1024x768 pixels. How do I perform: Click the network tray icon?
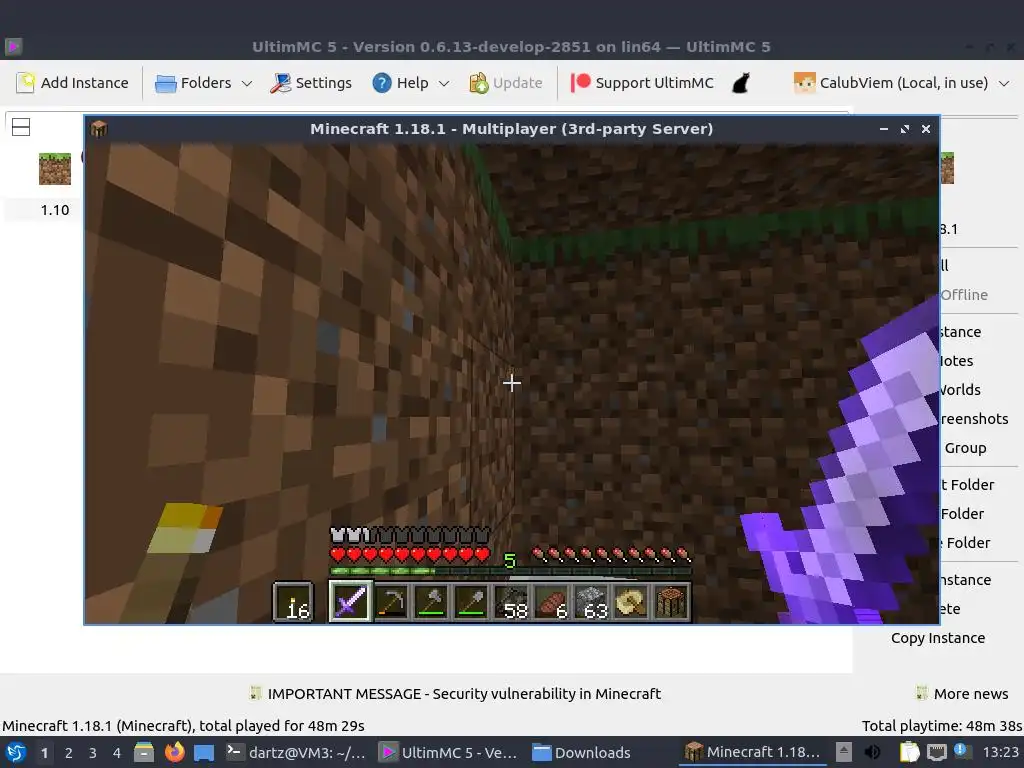[x=936, y=752]
